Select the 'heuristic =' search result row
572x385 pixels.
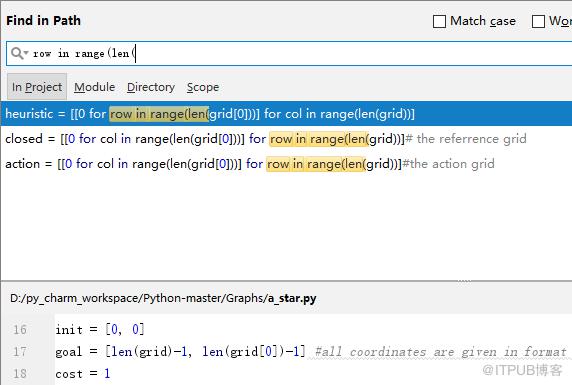pos(286,113)
